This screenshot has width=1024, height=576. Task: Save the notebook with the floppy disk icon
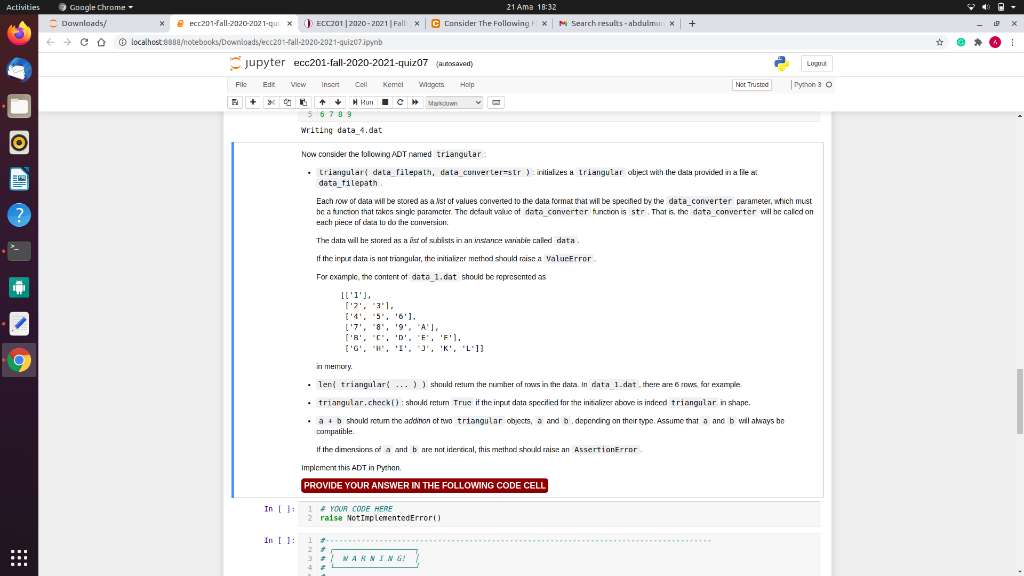[x=235, y=101]
